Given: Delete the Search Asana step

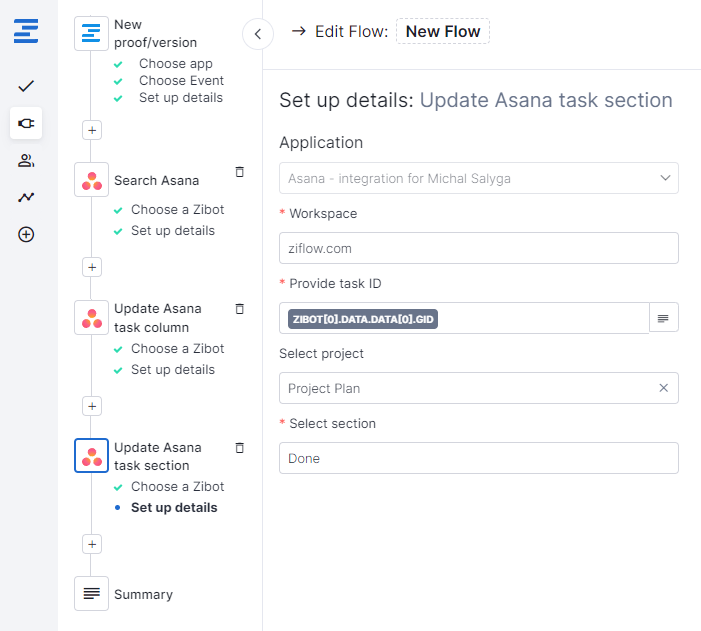Looking at the screenshot, I should [239, 172].
